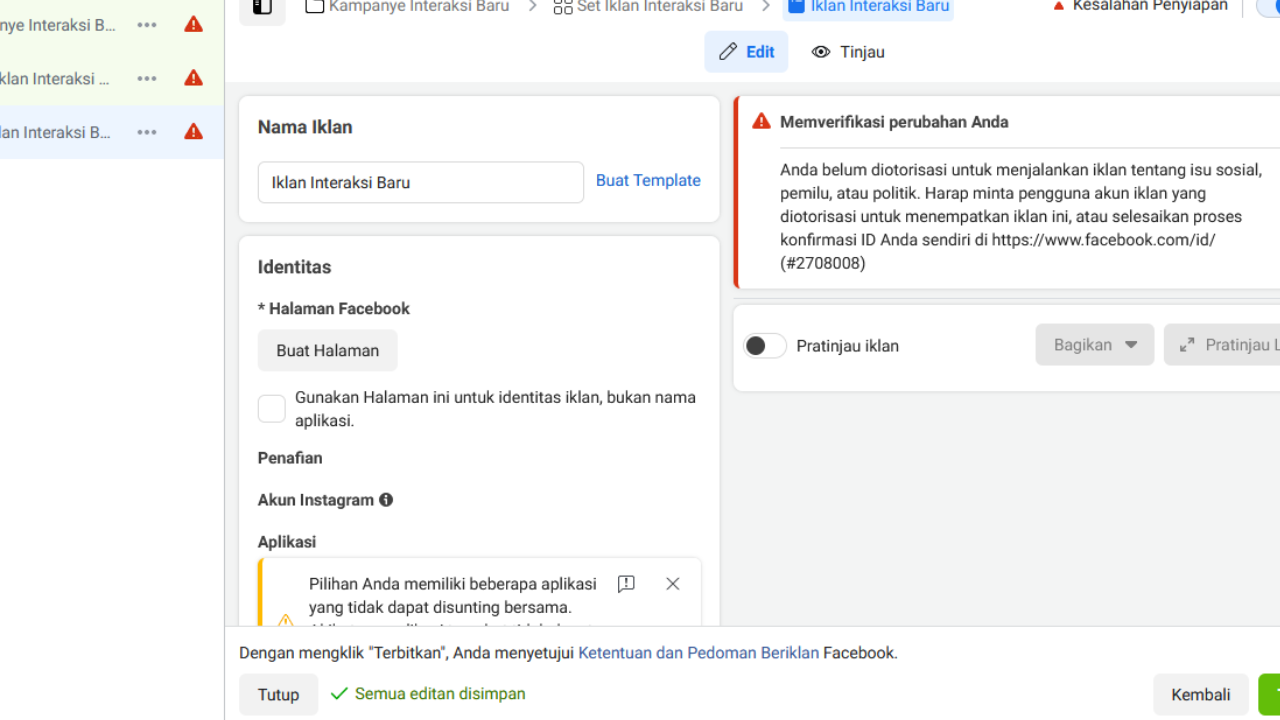Dismiss the Aplikasi warning with the X
Viewport: 1280px width, 720px height.
(673, 584)
